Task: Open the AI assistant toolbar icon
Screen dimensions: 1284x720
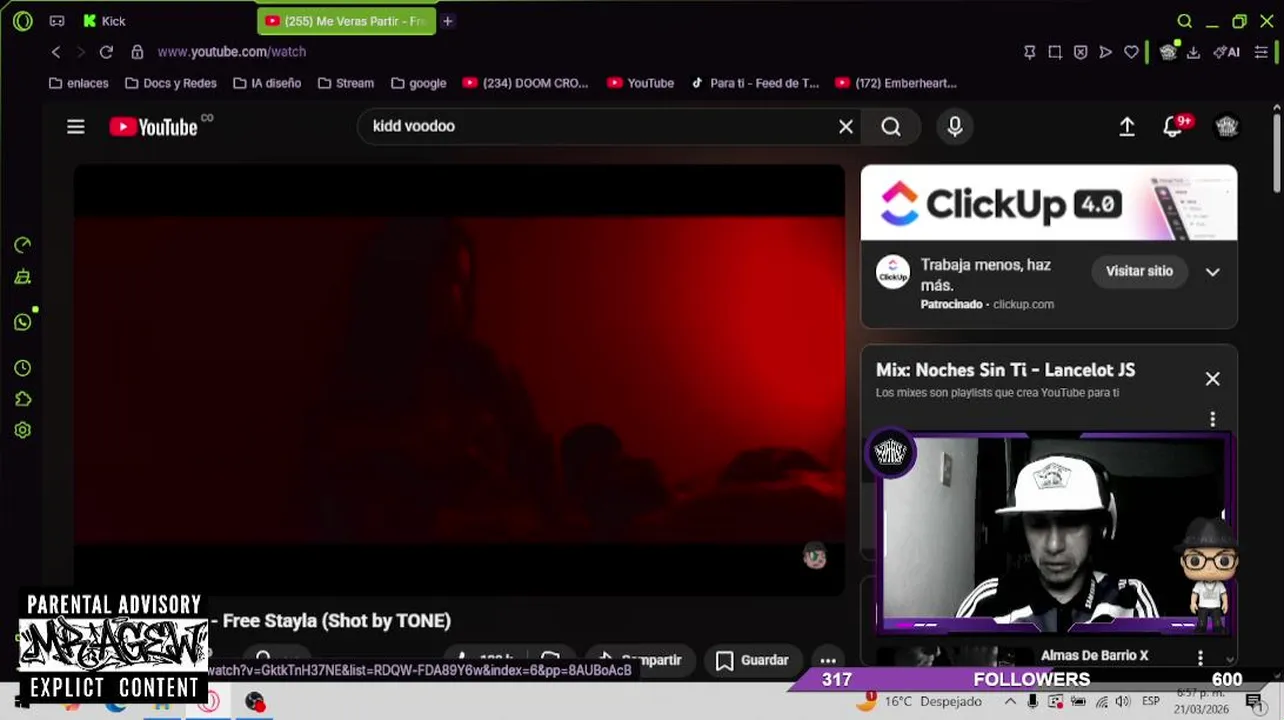Action: [1226, 52]
